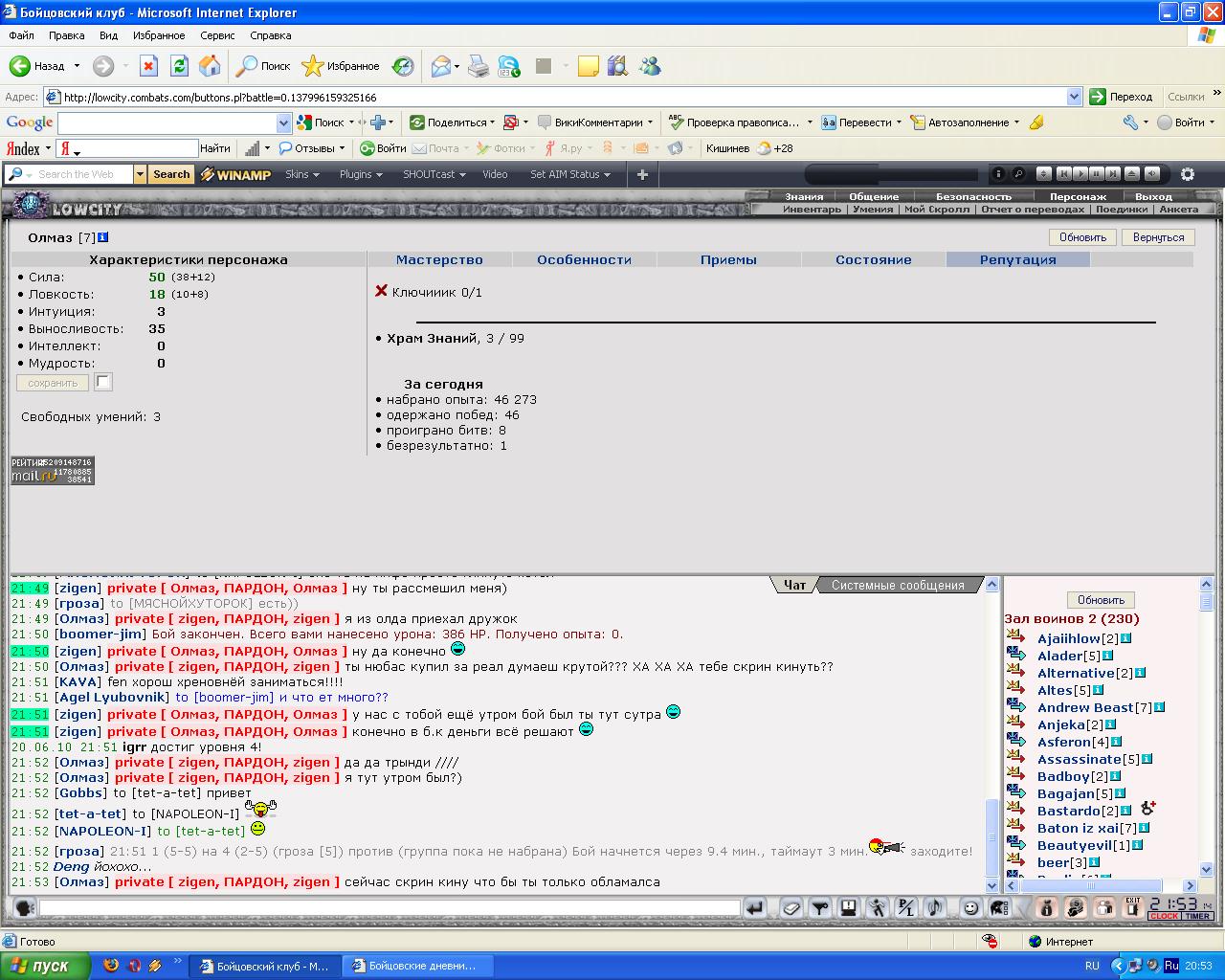Click the Print icon in IE toolbar
The image size is (1225, 980).
[x=479, y=66]
